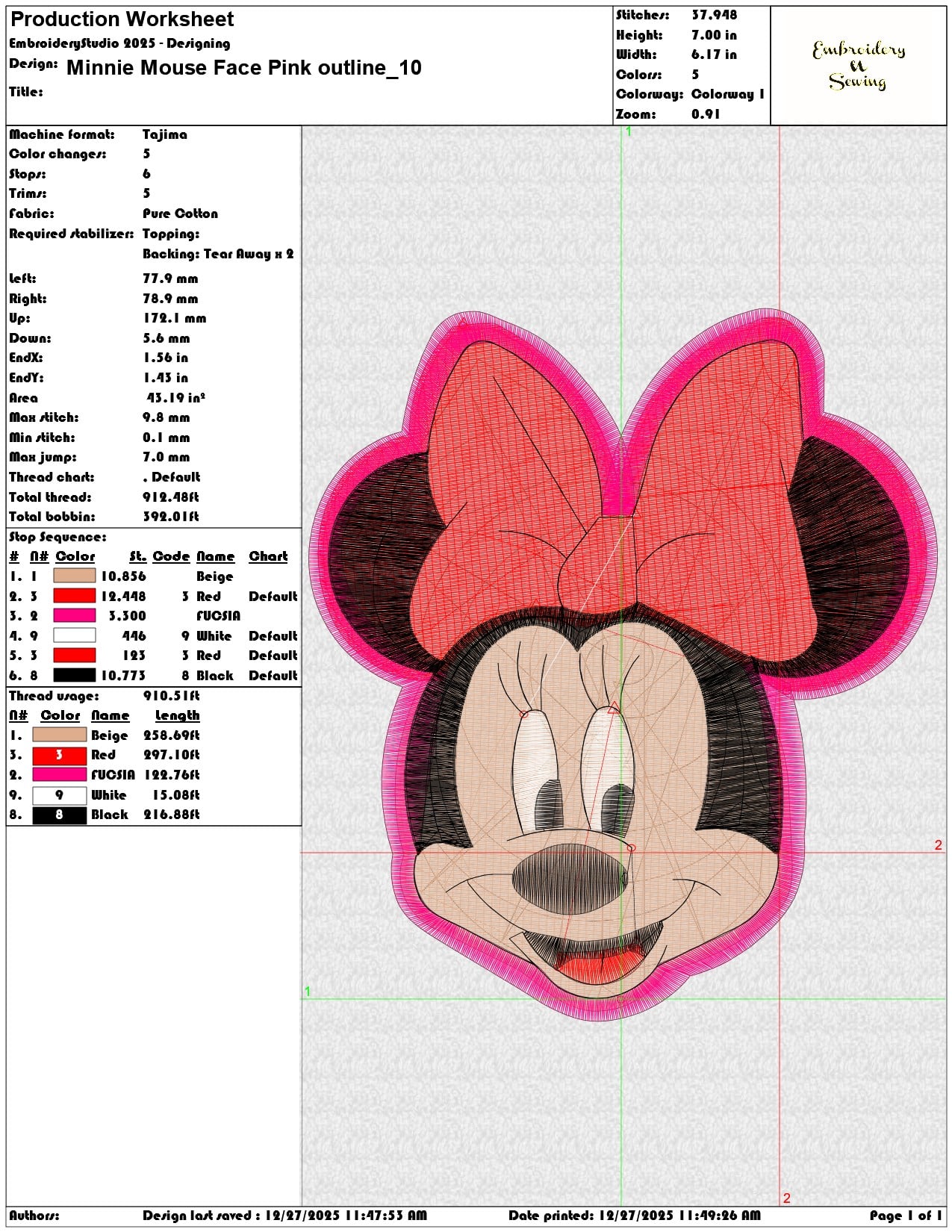Click the Down value '5.6 mm'

click(166, 338)
